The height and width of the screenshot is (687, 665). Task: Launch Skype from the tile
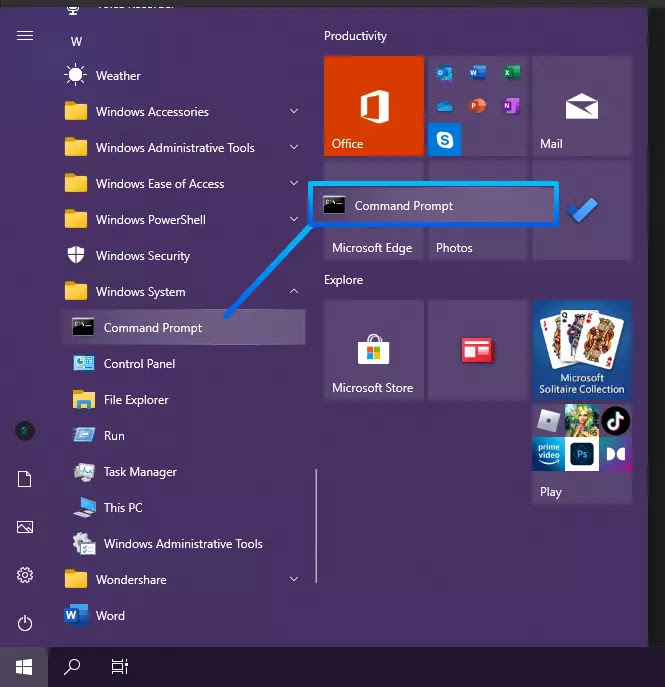coord(444,139)
